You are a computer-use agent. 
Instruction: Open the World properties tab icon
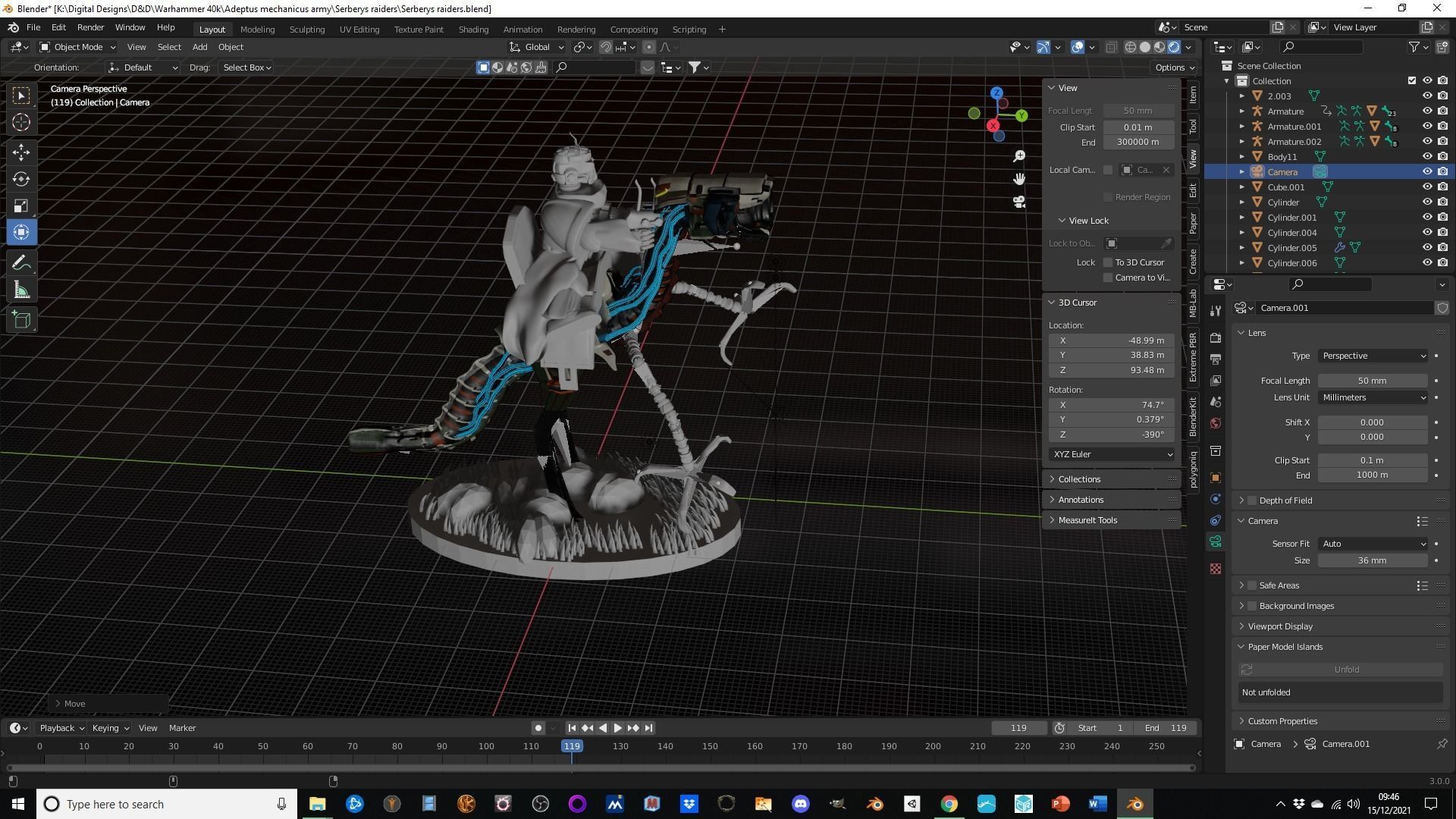(1216, 423)
